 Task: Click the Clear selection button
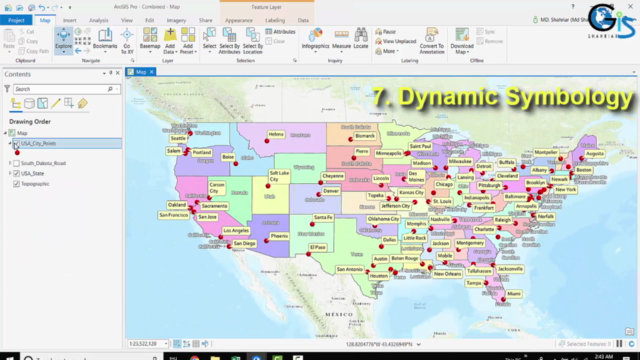276,41
